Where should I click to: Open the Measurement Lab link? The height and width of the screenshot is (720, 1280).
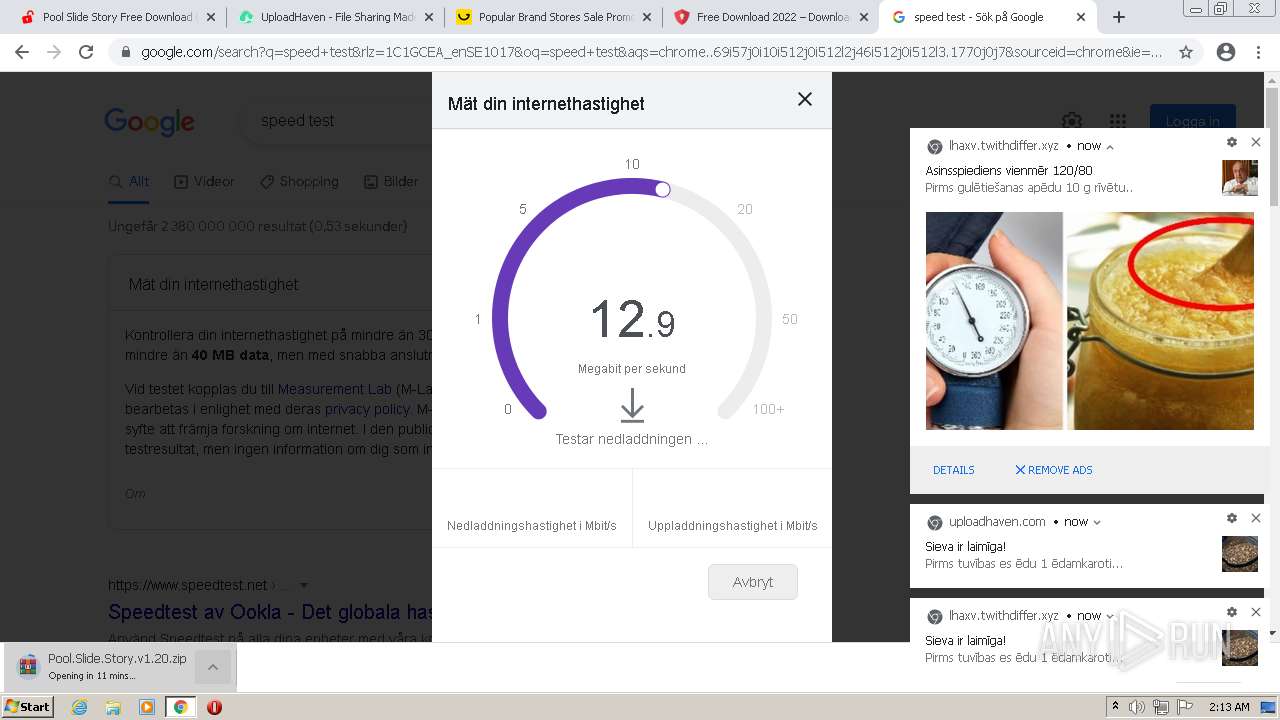coord(334,389)
